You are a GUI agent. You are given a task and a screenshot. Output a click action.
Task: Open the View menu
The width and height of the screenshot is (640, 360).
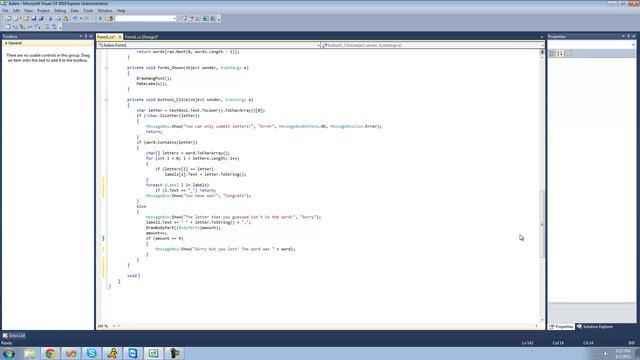[28, 11]
